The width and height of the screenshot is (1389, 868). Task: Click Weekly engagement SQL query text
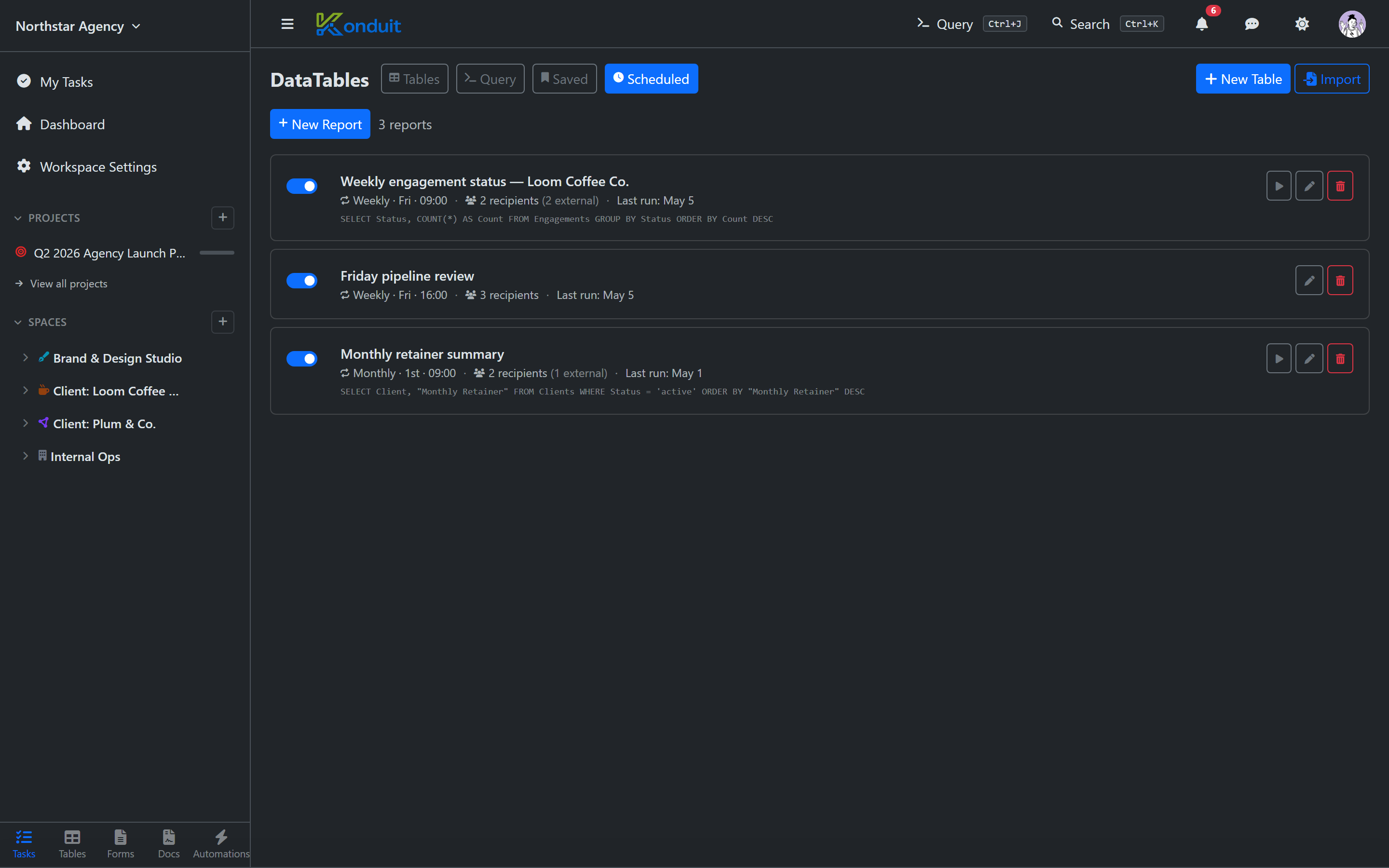click(557, 219)
